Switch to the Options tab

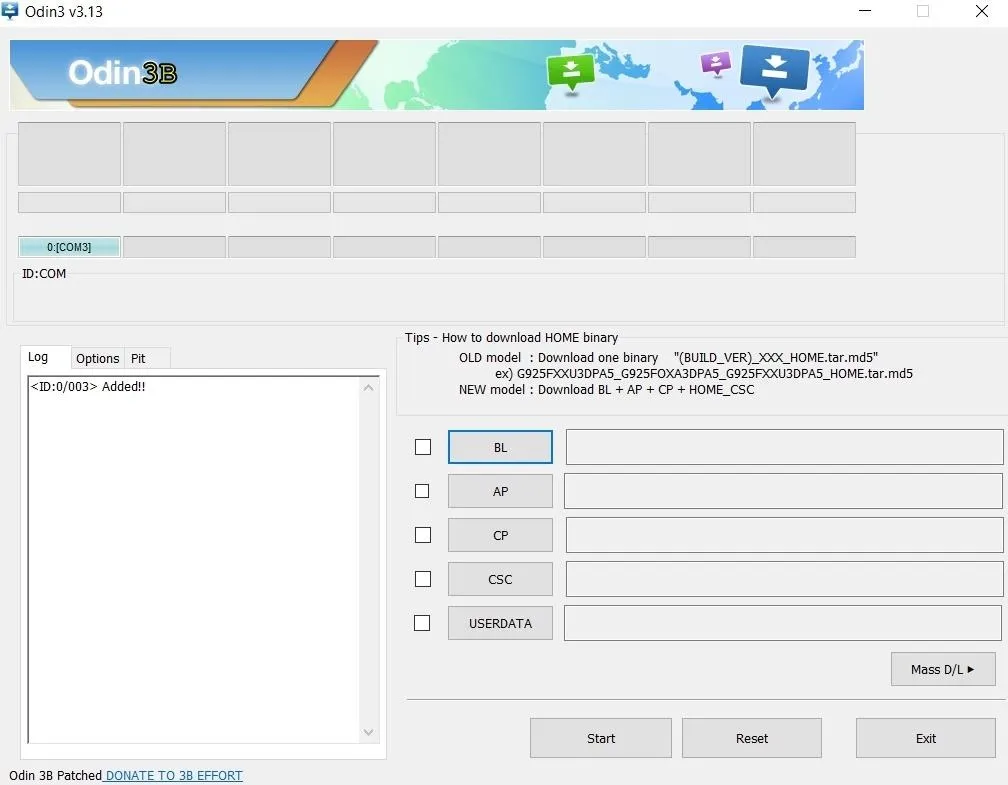[98, 358]
